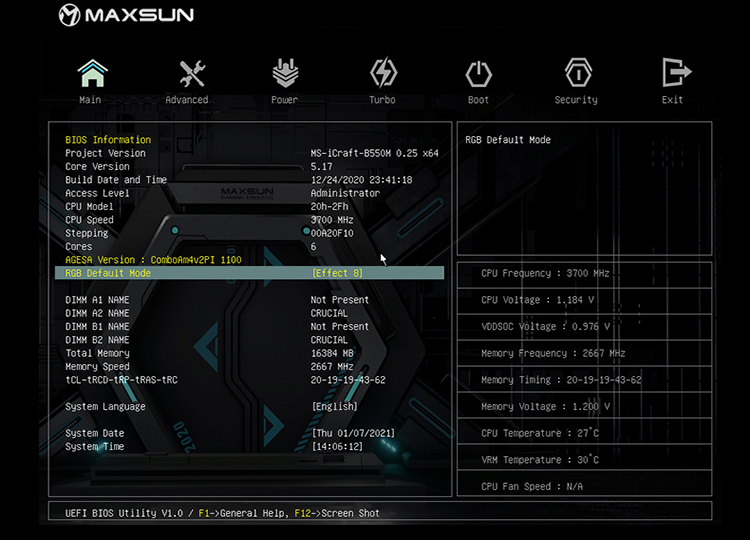750x540 pixels.
Task: Click the Stepping label
Action: coord(87,233)
